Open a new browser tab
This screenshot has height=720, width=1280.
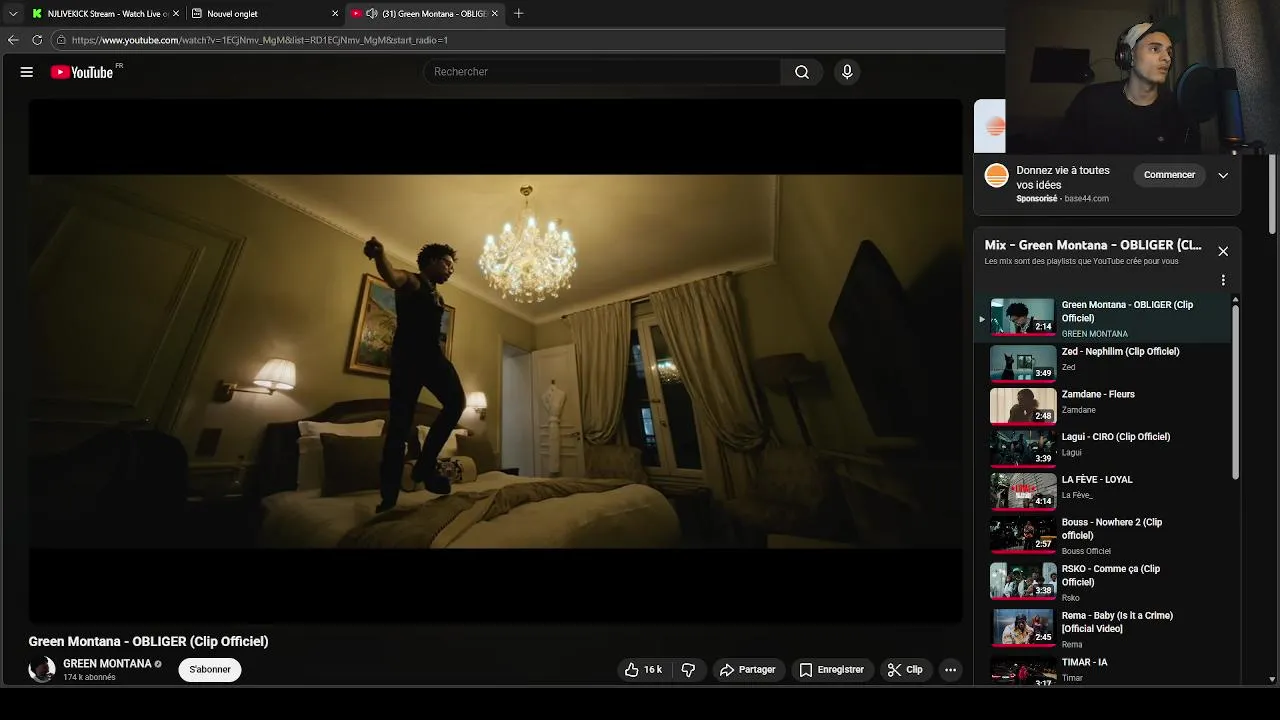(518, 14)
